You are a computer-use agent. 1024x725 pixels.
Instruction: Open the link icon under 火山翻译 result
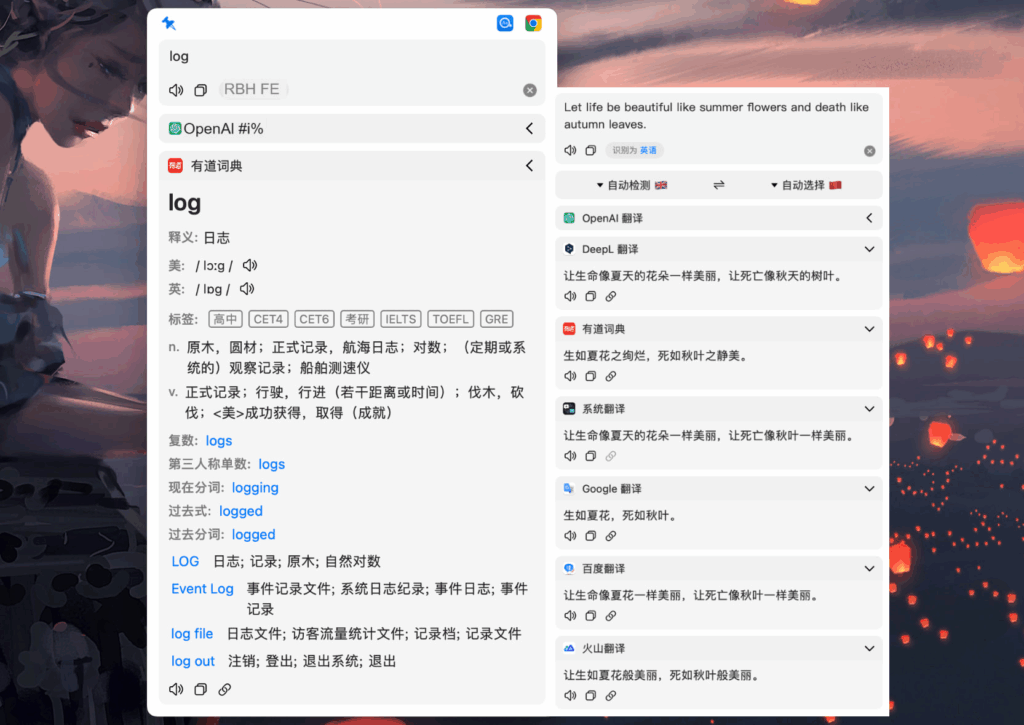pyautogui.click(x=610, y=695)
